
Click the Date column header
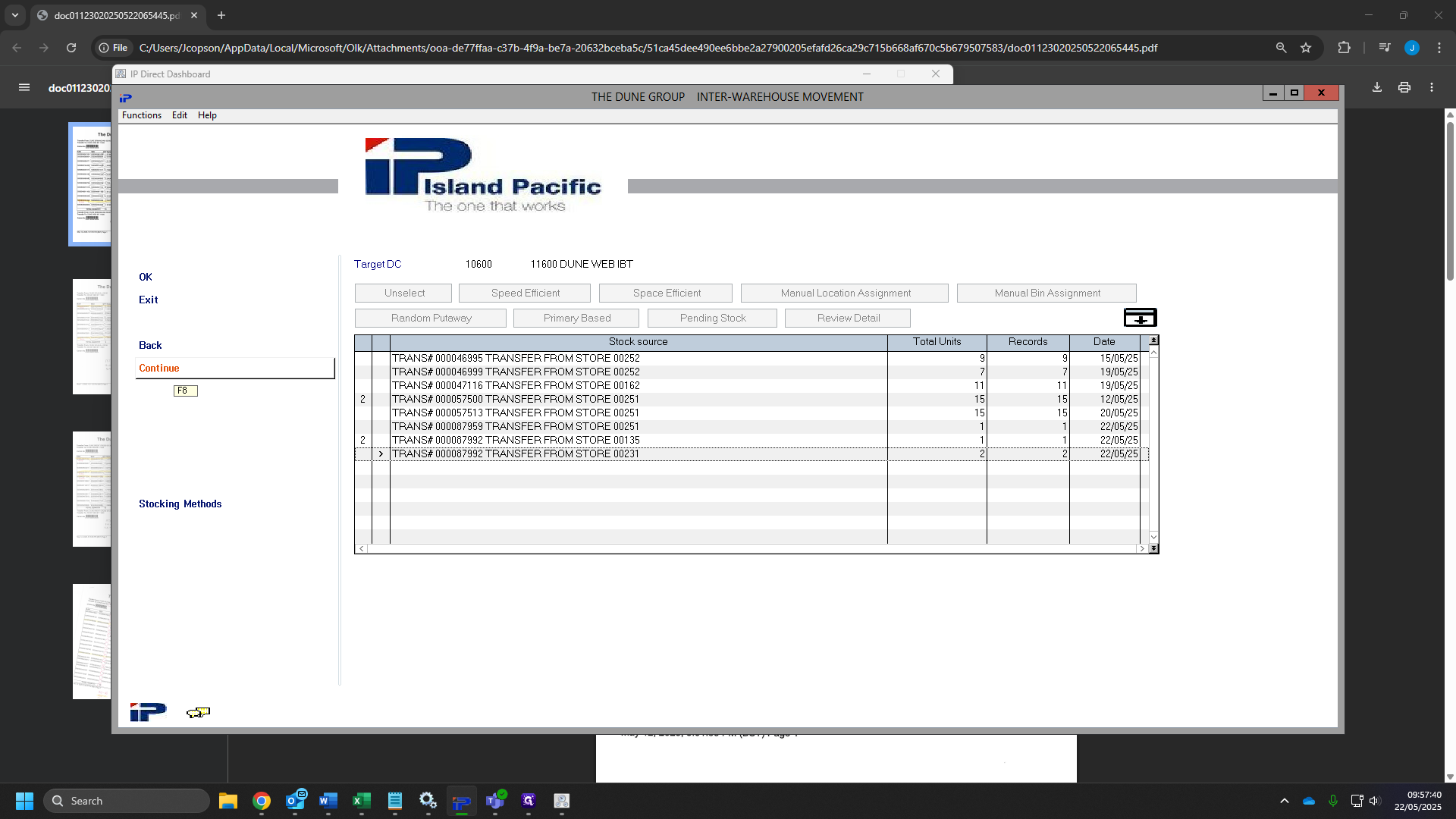[1104, 342]
